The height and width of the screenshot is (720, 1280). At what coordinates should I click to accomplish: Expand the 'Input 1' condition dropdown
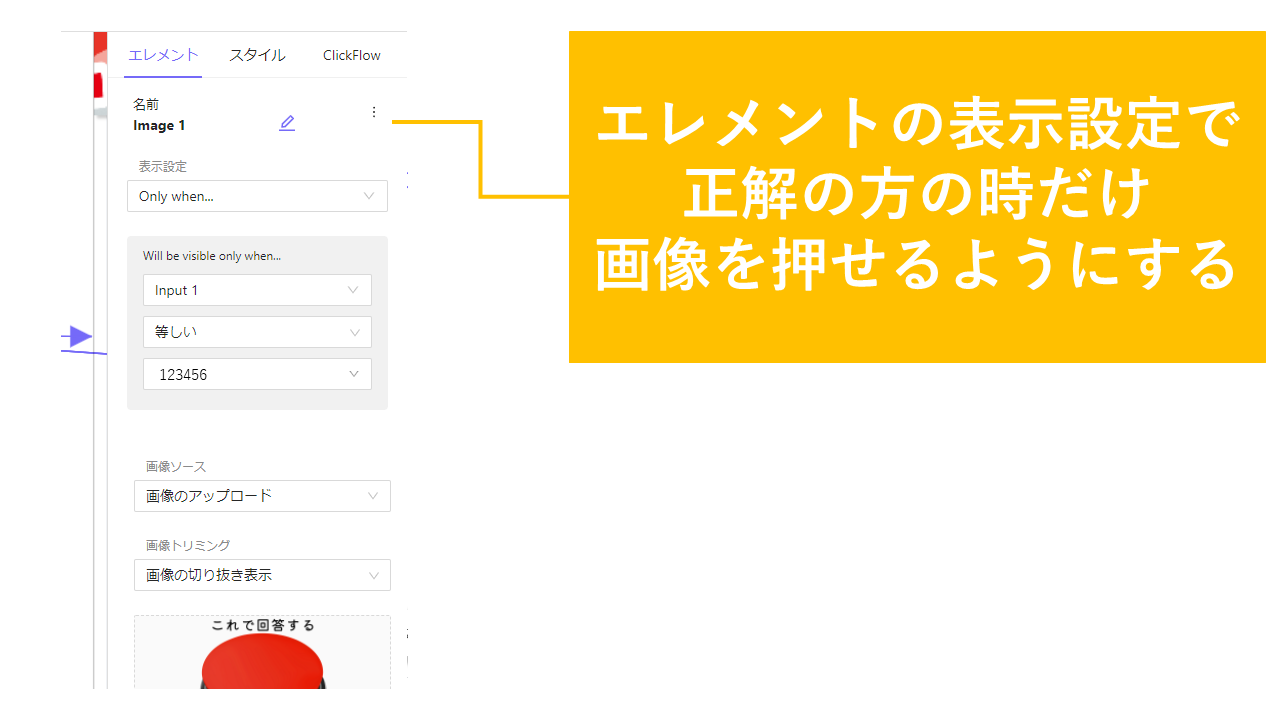point(257,290)
